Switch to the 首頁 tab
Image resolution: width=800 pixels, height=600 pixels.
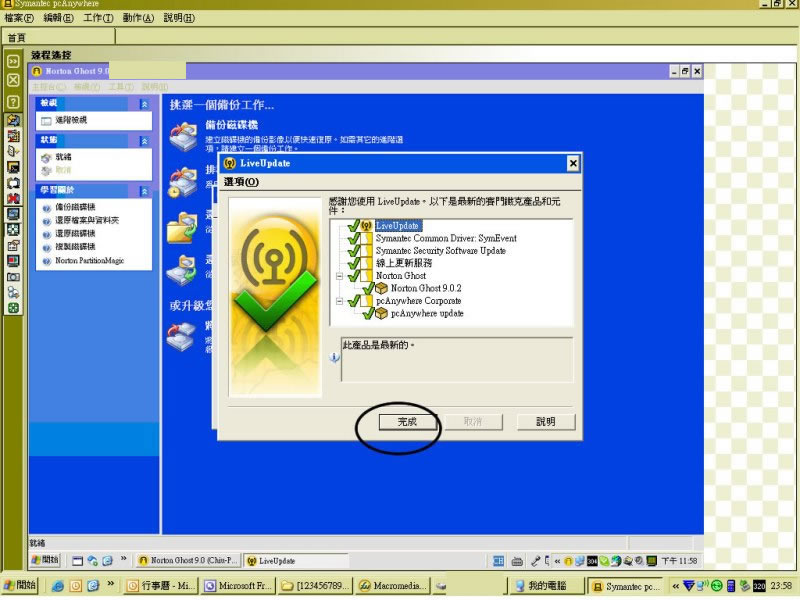point(17,37)
